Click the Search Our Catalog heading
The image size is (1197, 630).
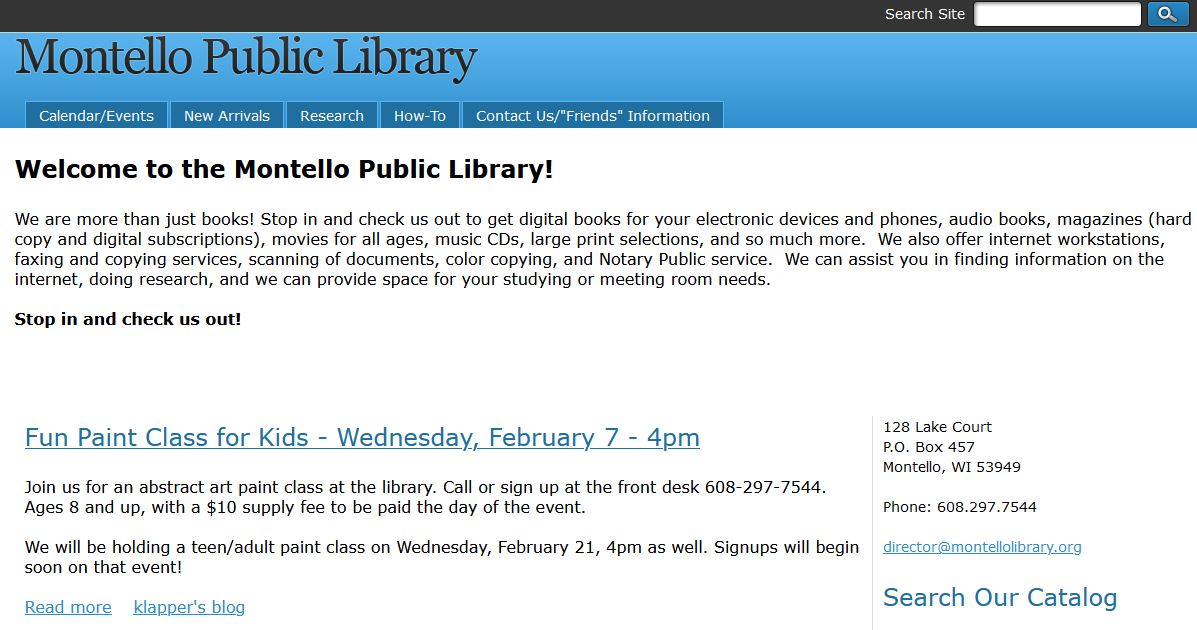pyautogui.click(x=999, y=597)
